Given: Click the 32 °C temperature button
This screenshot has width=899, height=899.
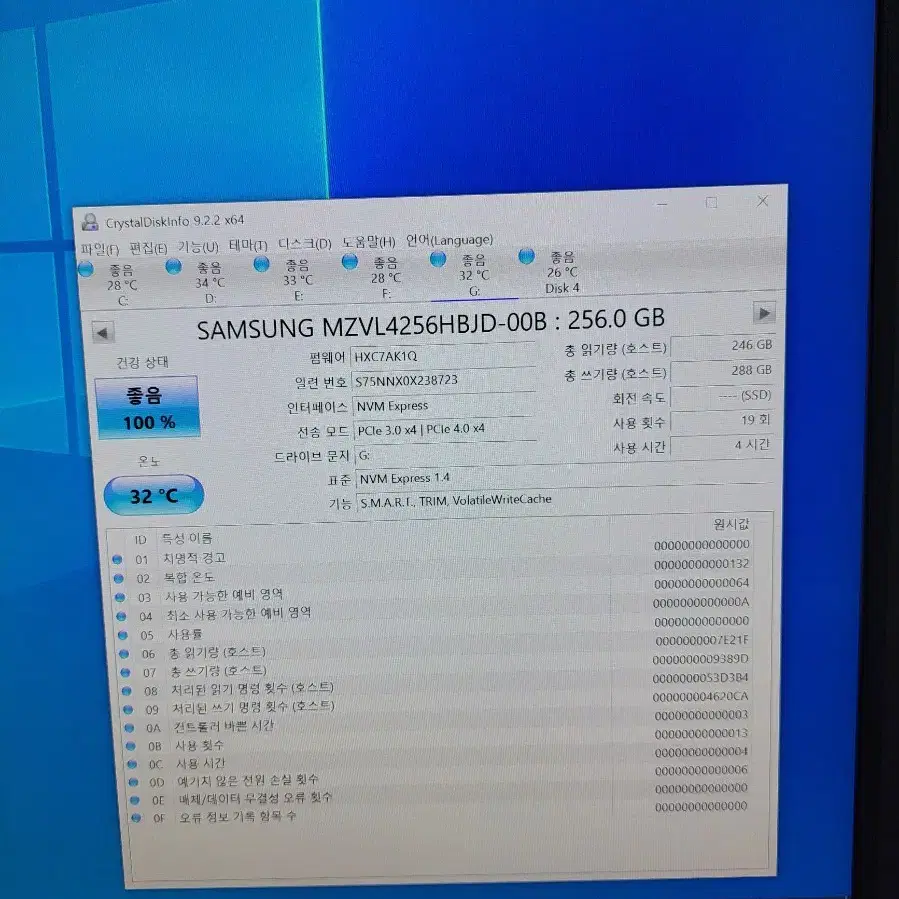Looking at the screenshot, I should tap(154, 495).
